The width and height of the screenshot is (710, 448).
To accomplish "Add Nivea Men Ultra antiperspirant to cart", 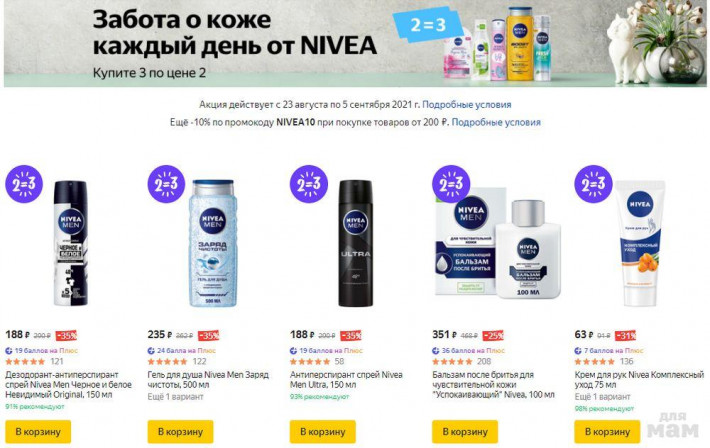I will pyautogui.click(x=322, y=432).
